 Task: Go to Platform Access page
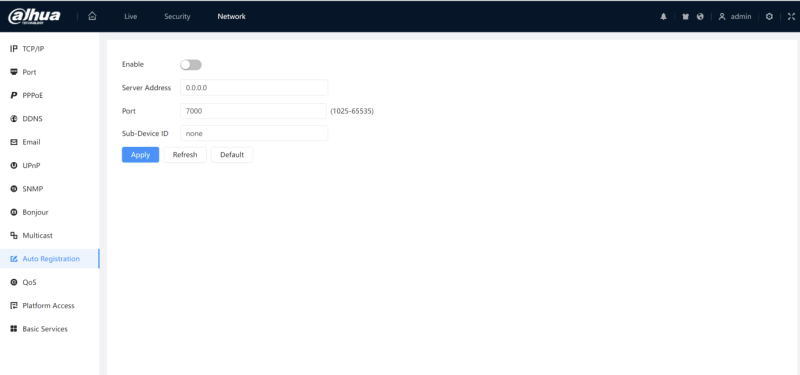[x=49, y=306]
